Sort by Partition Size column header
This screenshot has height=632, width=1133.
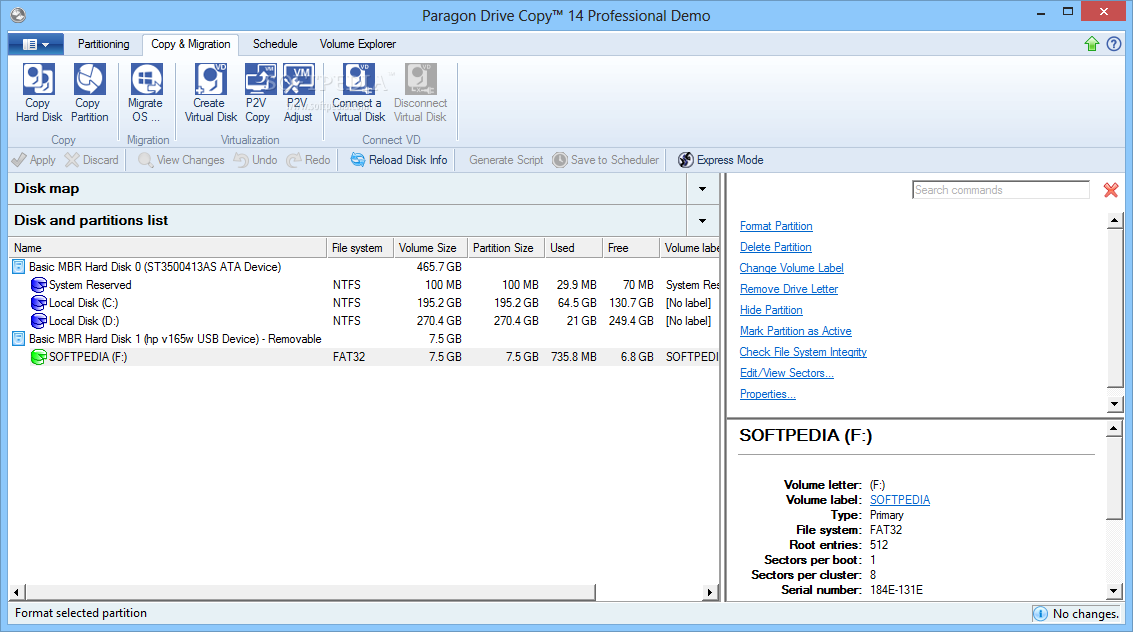click(x=506, y=248)
